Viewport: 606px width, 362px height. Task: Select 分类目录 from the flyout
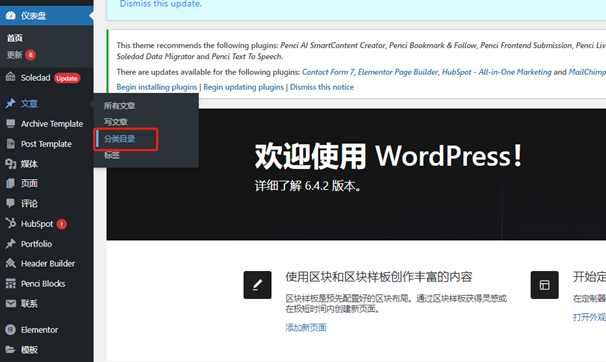(119, 139)
